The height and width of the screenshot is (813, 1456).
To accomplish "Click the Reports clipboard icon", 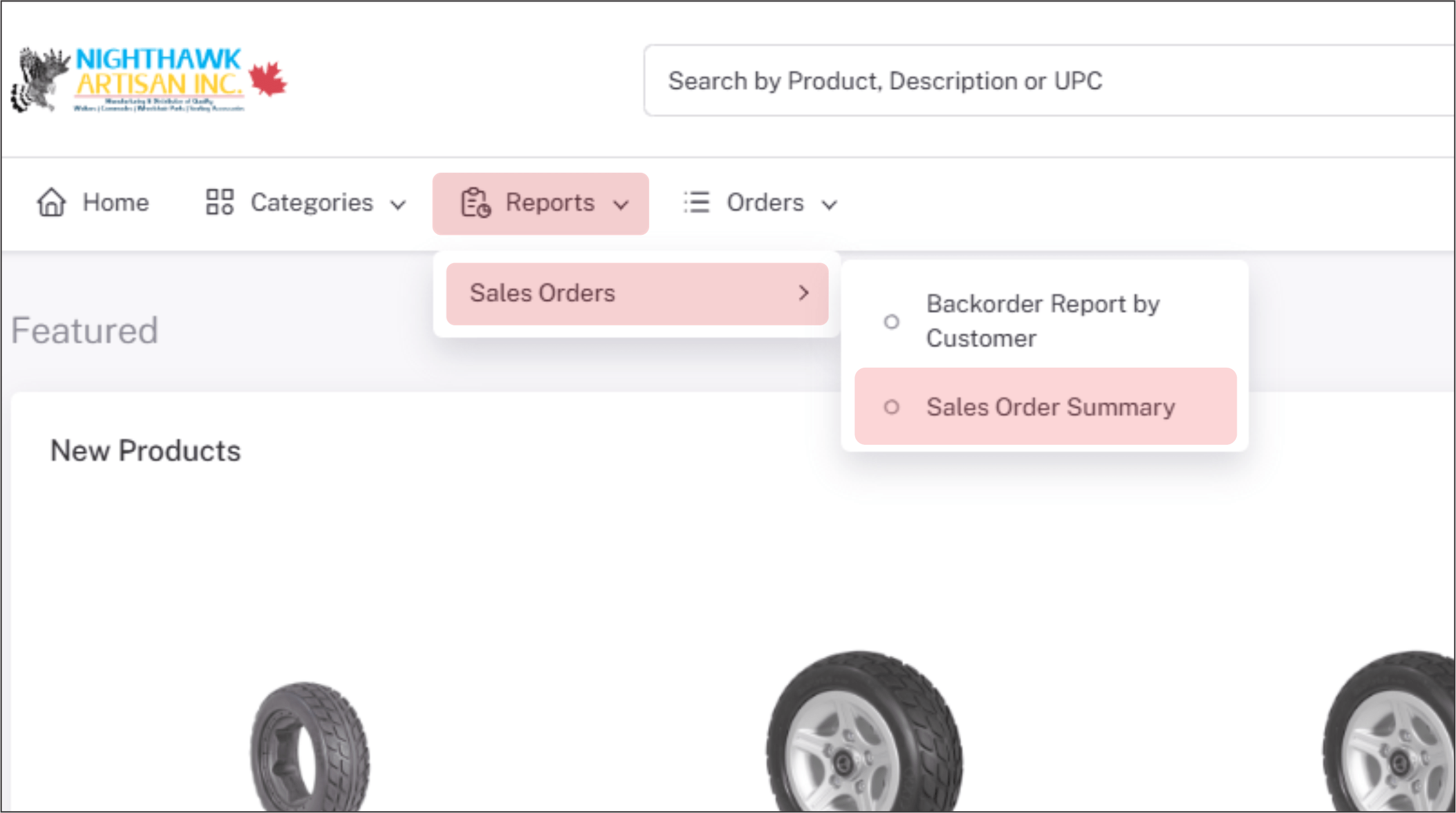I will pyautogui.click(x=475, y=203).
